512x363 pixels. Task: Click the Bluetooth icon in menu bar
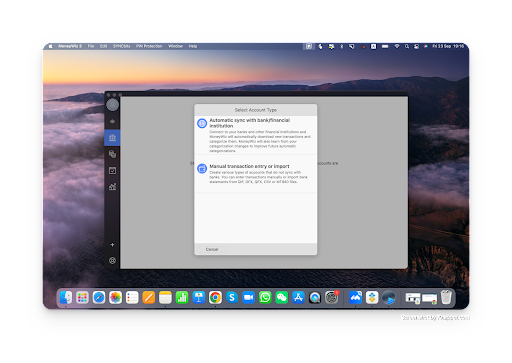(341, 46)
